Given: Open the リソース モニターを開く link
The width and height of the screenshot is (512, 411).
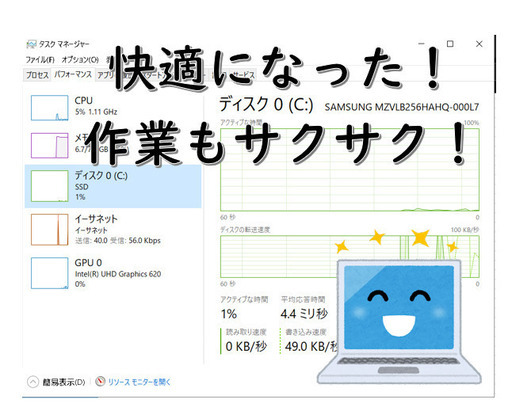Looking at the screenshot, I should tap(139, 382).
